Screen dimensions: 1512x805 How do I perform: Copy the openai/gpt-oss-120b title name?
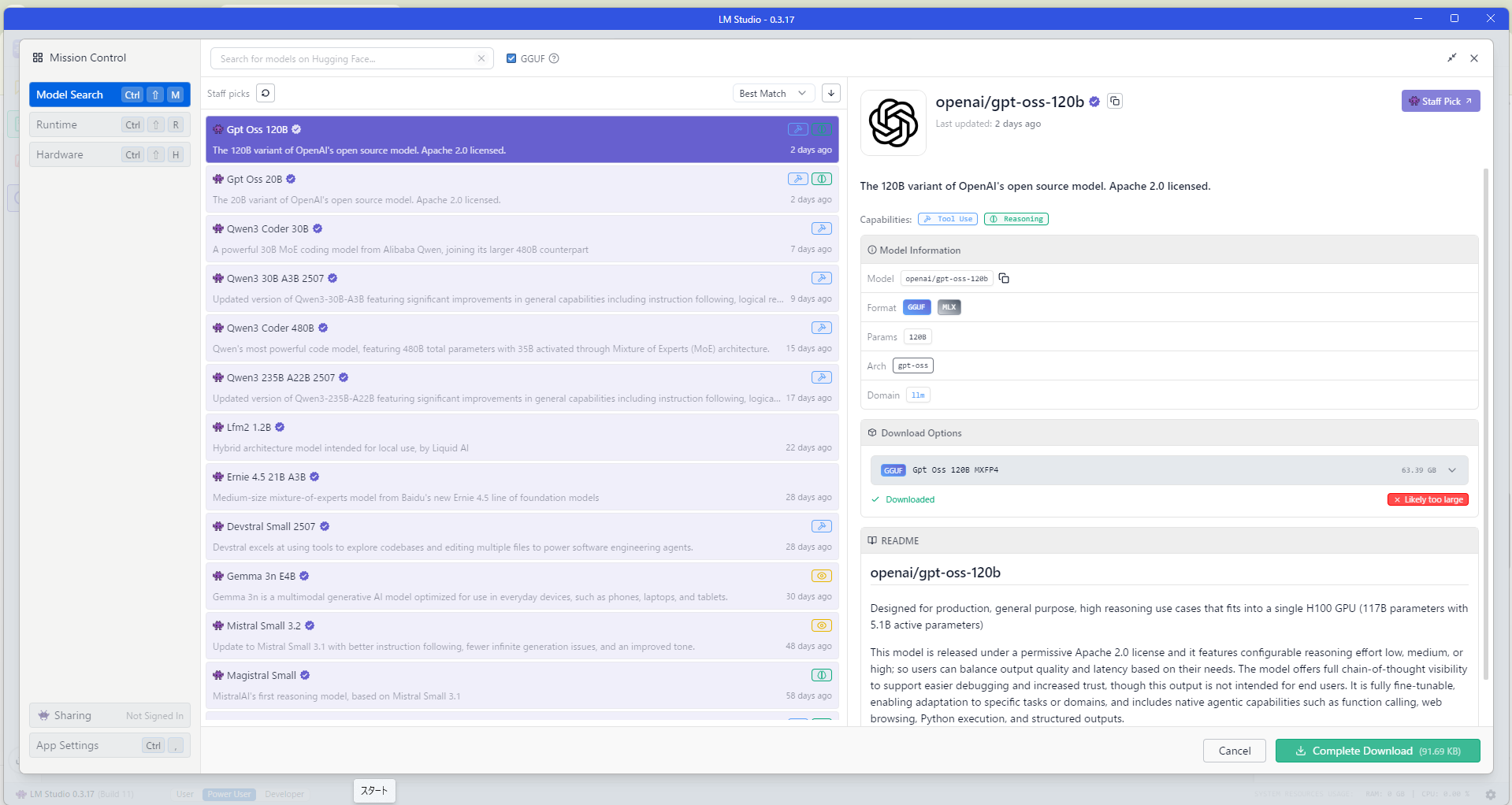[1114, 101]
